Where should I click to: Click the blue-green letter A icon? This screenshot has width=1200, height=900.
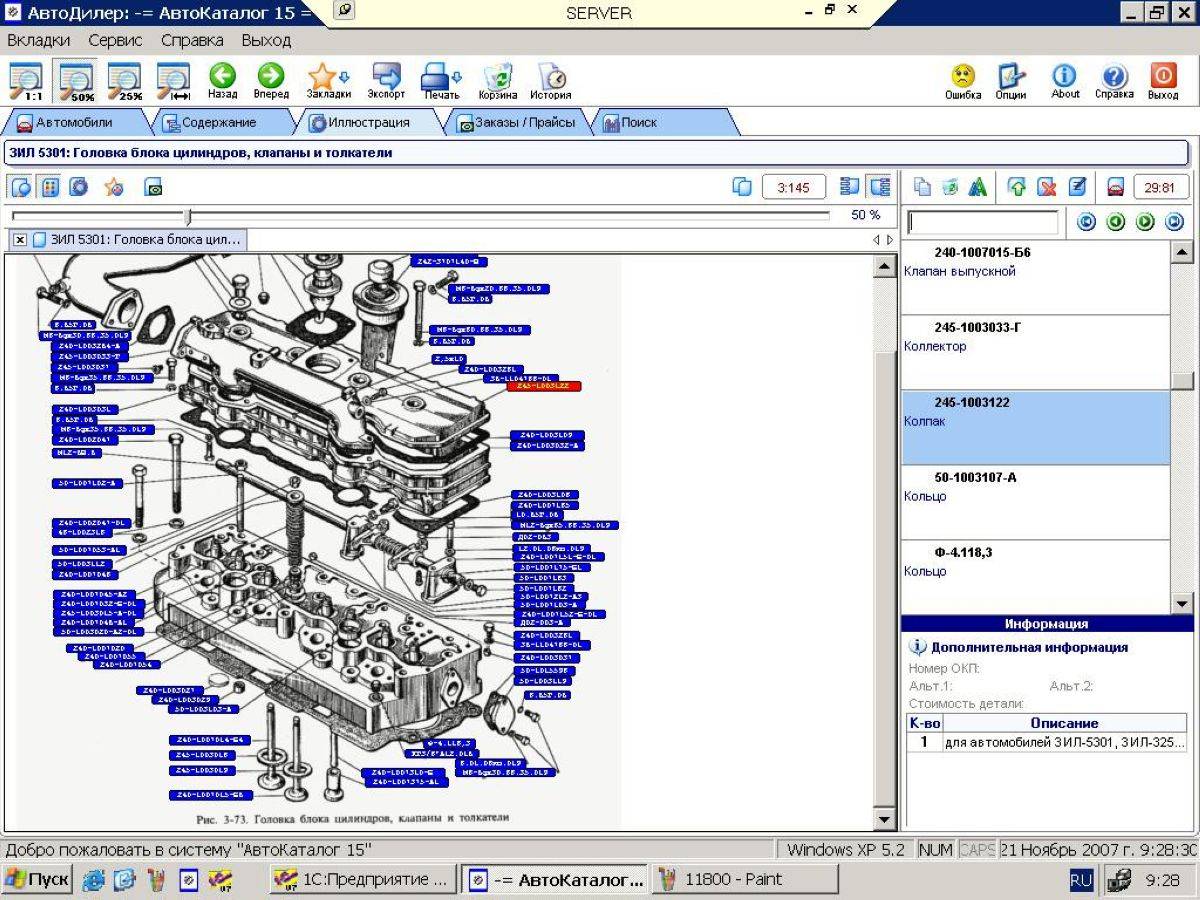[979, 187]
